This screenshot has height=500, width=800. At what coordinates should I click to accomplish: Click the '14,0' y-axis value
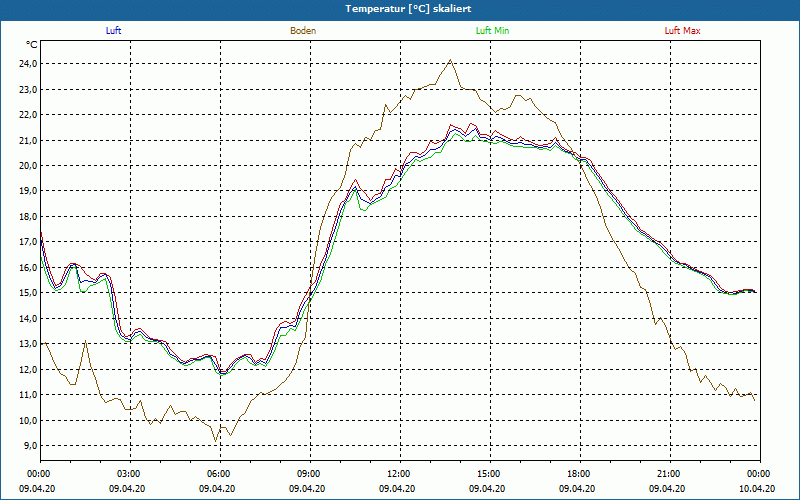tap(28, 318)
